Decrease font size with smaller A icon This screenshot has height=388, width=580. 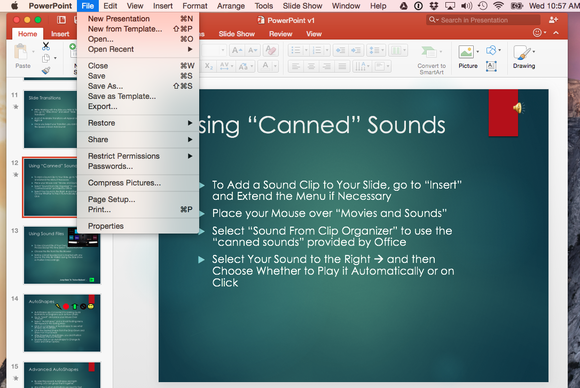click(253, 50)
